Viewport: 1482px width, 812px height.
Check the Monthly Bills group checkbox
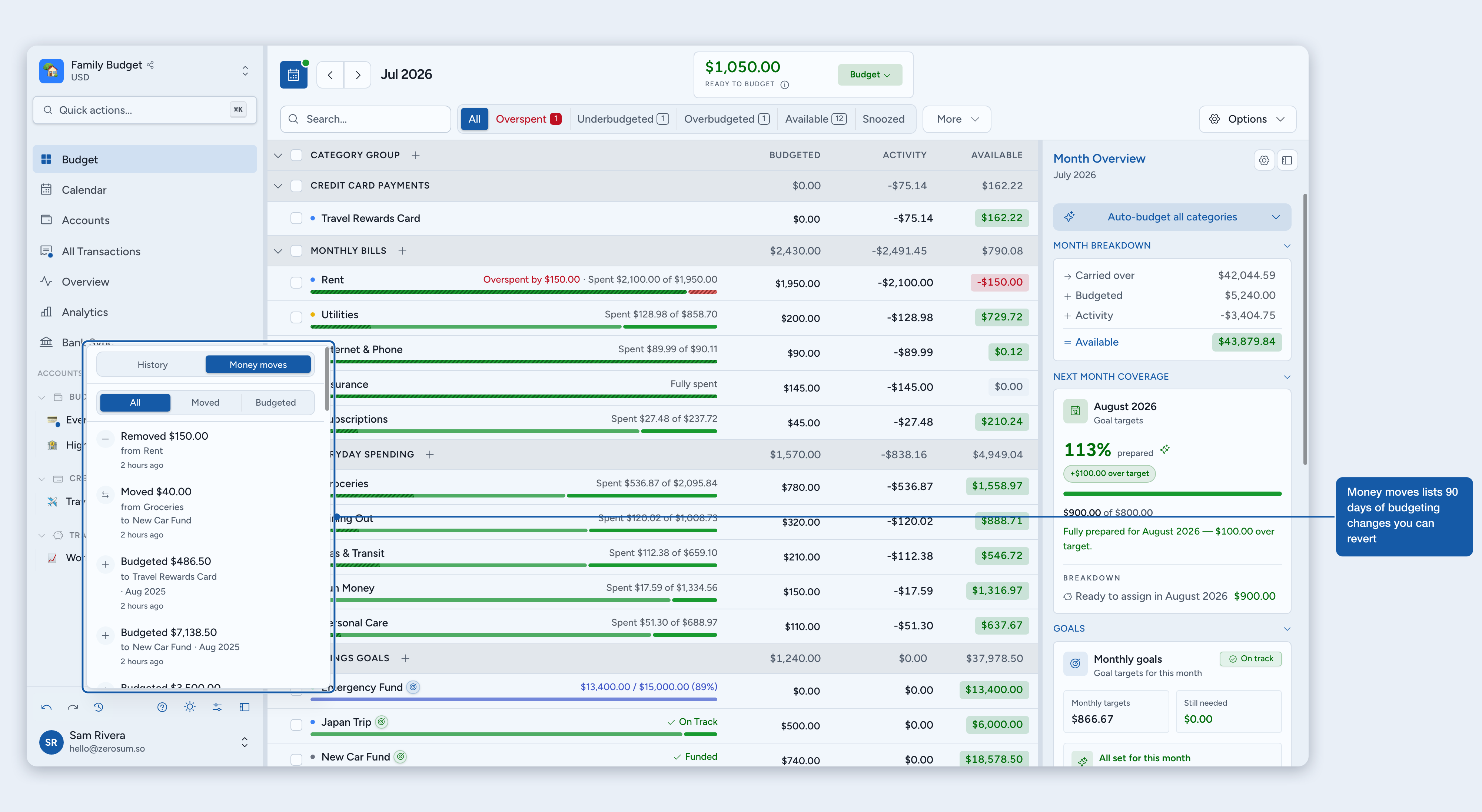[x=296, y=251]
